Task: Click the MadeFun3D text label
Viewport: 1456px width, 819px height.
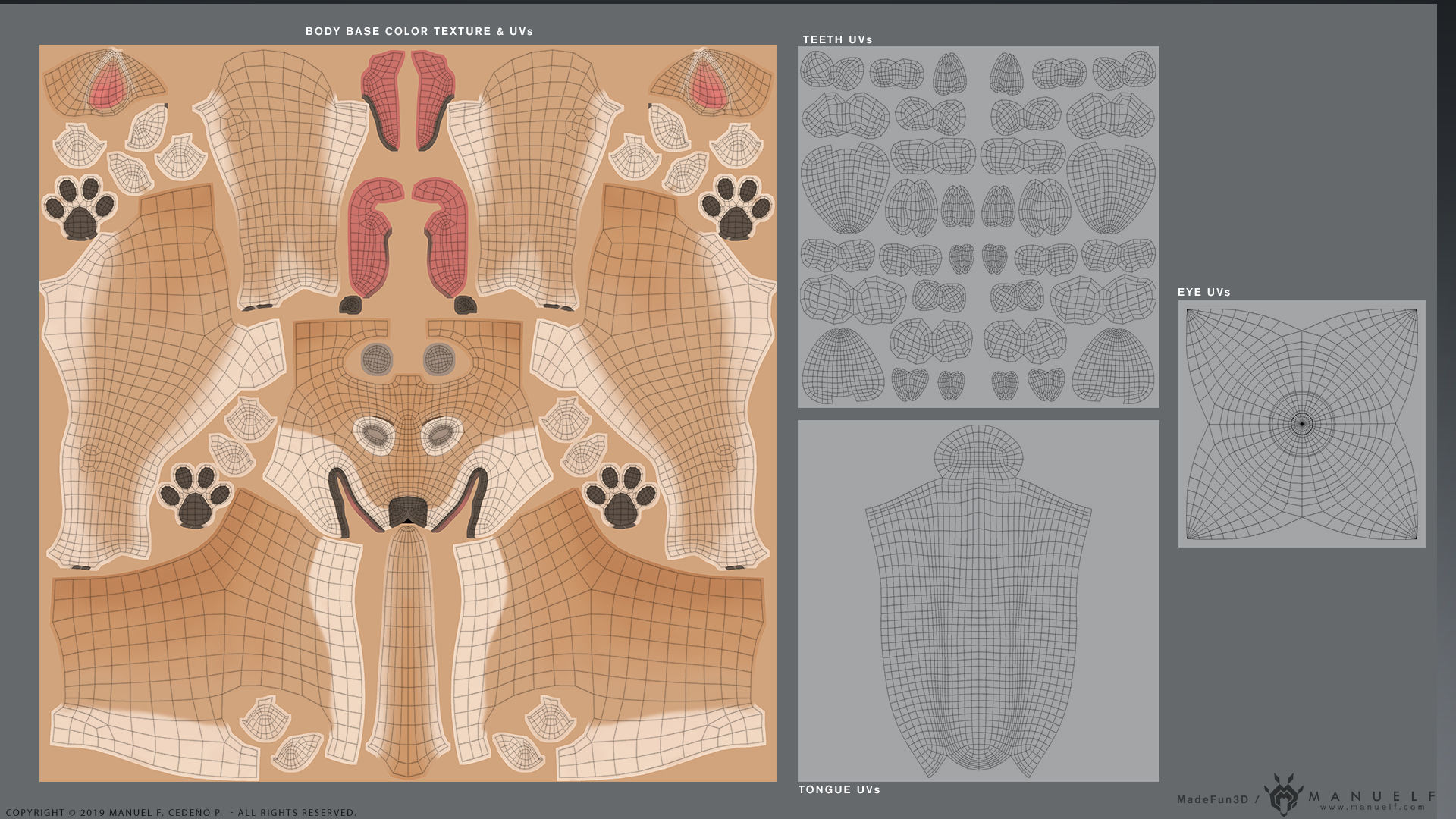Action: (x=1212, y=799)
